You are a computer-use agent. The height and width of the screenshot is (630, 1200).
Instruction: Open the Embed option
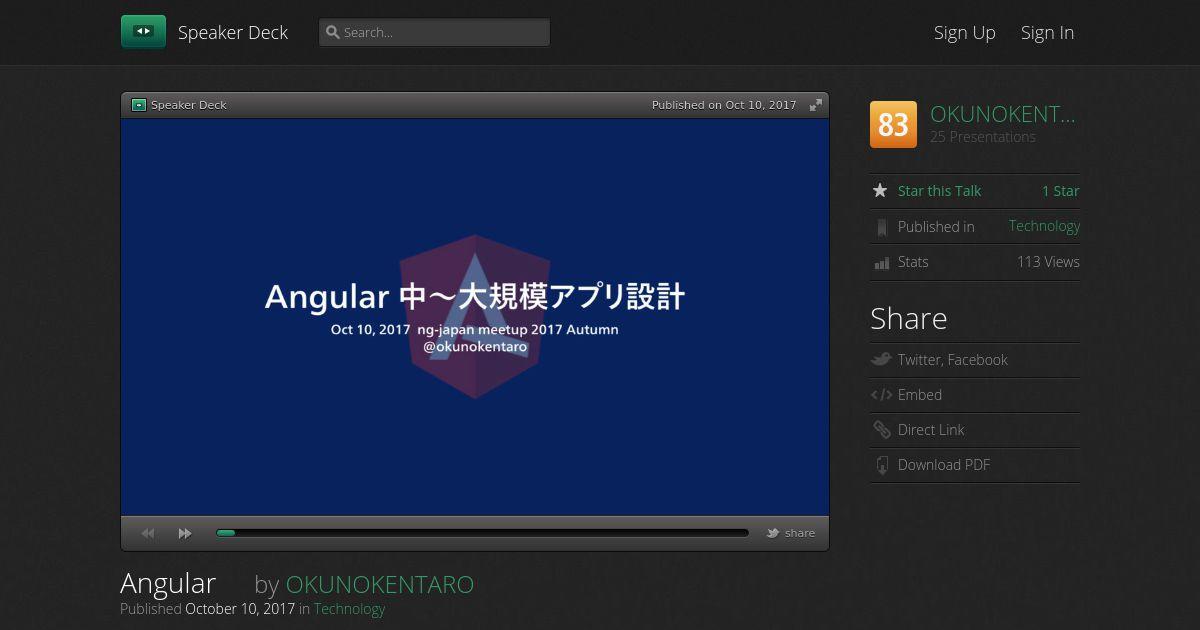click(920, 395)
